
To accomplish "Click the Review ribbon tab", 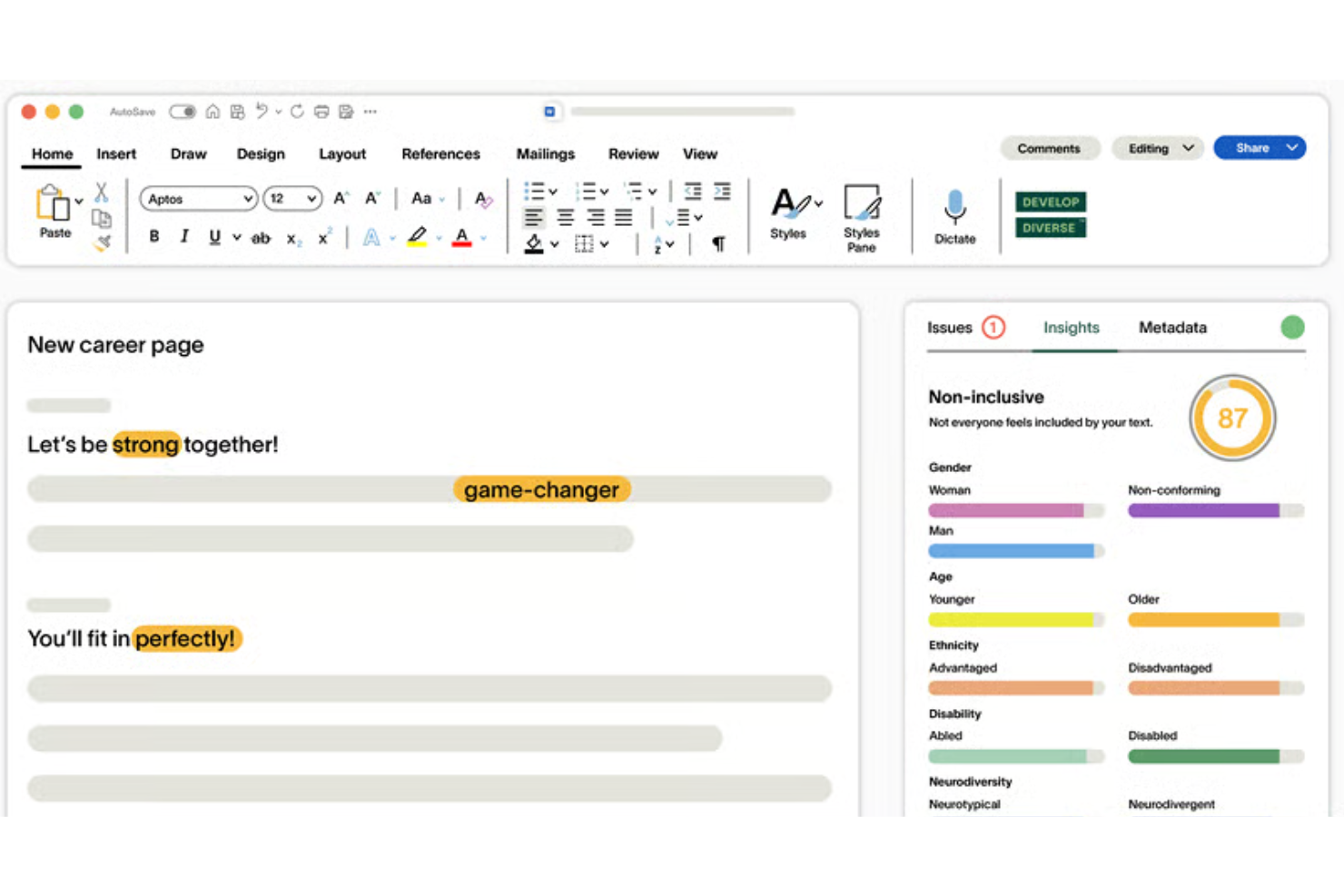I will click(x=633, y=154).
